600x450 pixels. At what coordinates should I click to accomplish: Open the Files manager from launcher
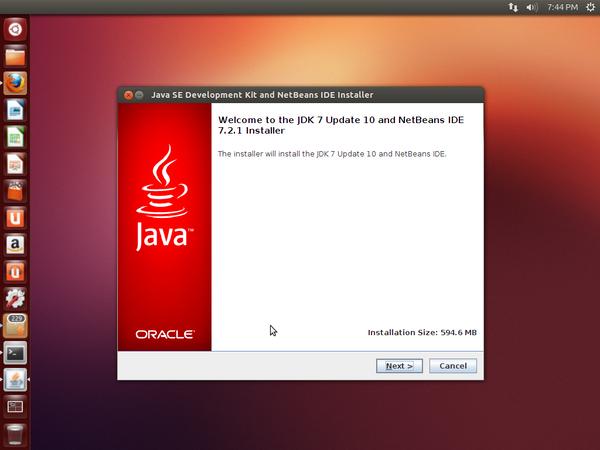tap(15, 56)
